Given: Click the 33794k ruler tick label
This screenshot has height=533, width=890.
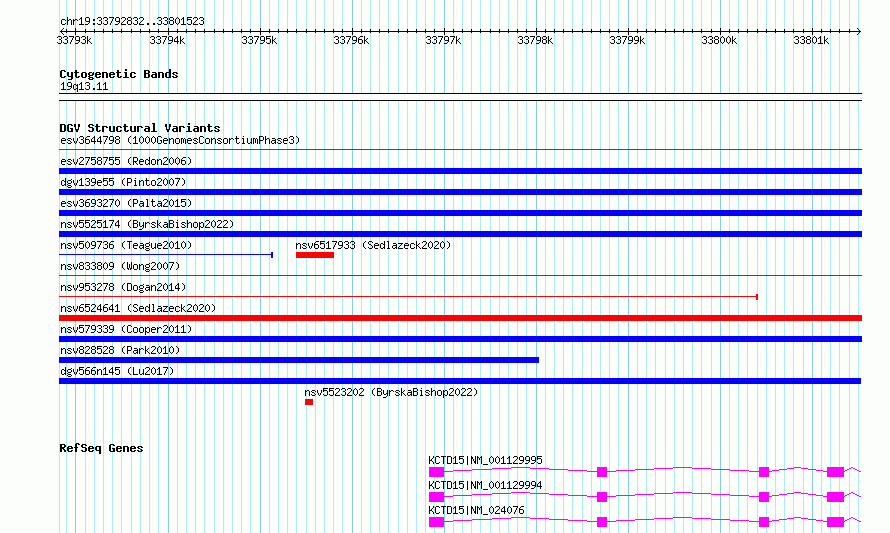Looking at the screenshot, I should [x=167, y=40].
